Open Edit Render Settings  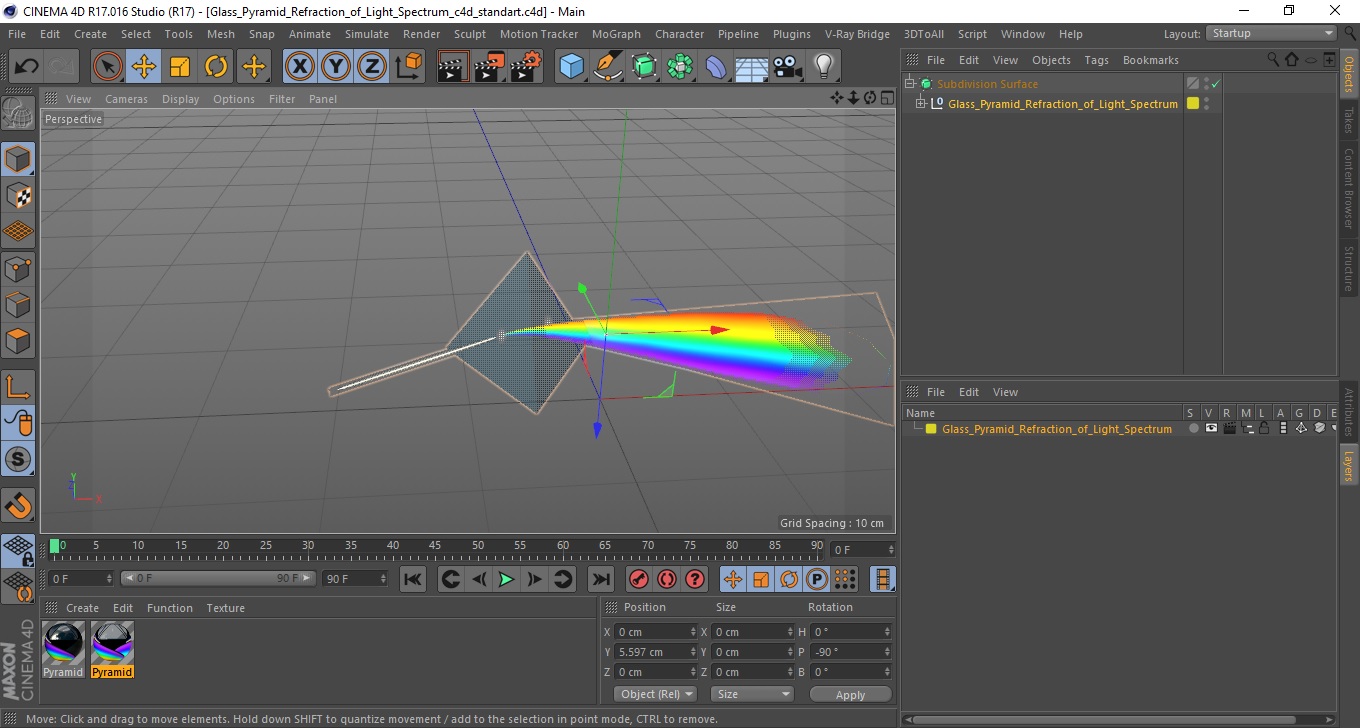tap(526, 67)
